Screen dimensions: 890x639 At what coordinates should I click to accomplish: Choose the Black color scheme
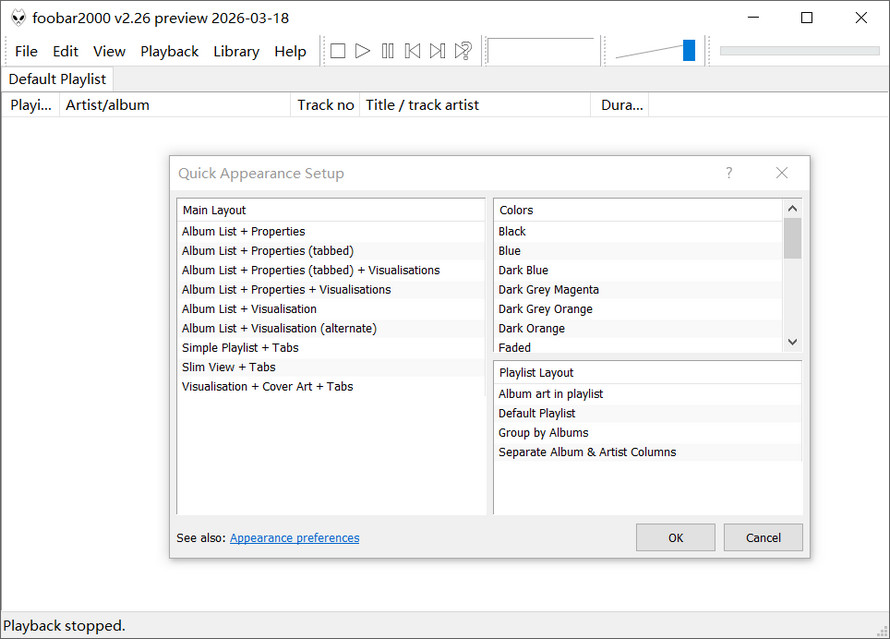click(x=639, y=232)
